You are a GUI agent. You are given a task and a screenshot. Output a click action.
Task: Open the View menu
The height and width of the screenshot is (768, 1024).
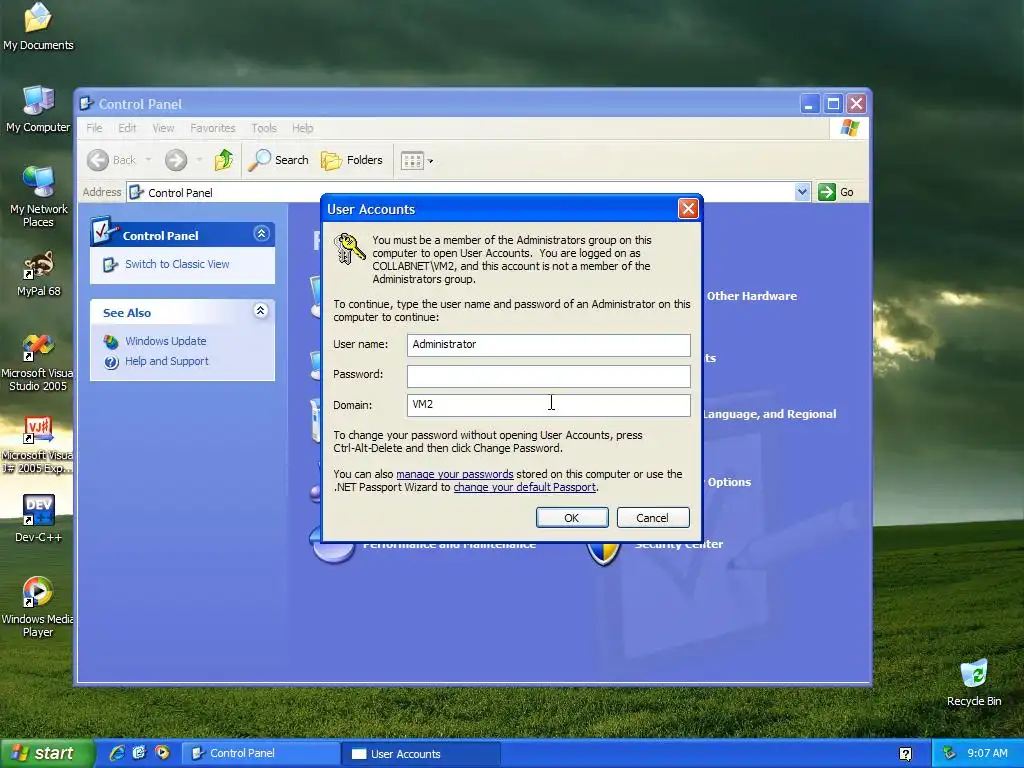pos(163,128)
